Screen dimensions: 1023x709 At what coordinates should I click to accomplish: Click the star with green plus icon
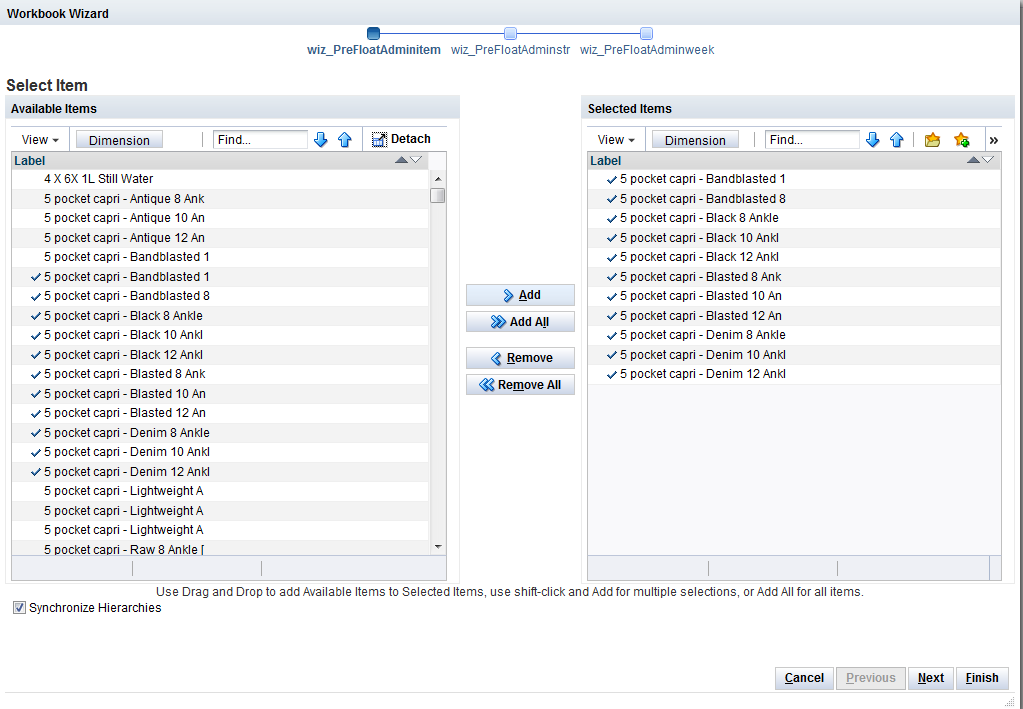[x=962, y=140]
